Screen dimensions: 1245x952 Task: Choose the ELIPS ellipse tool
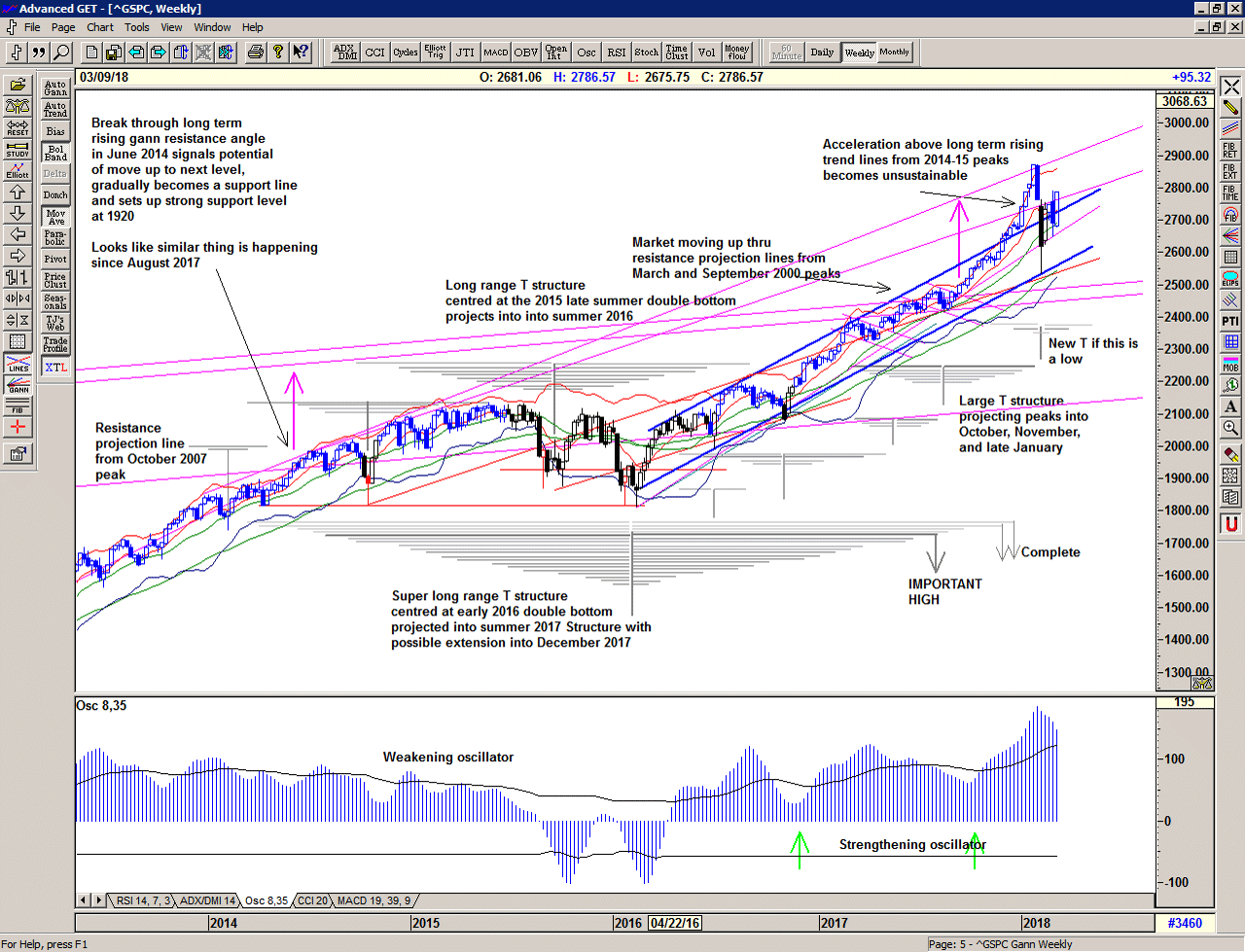1230,278
